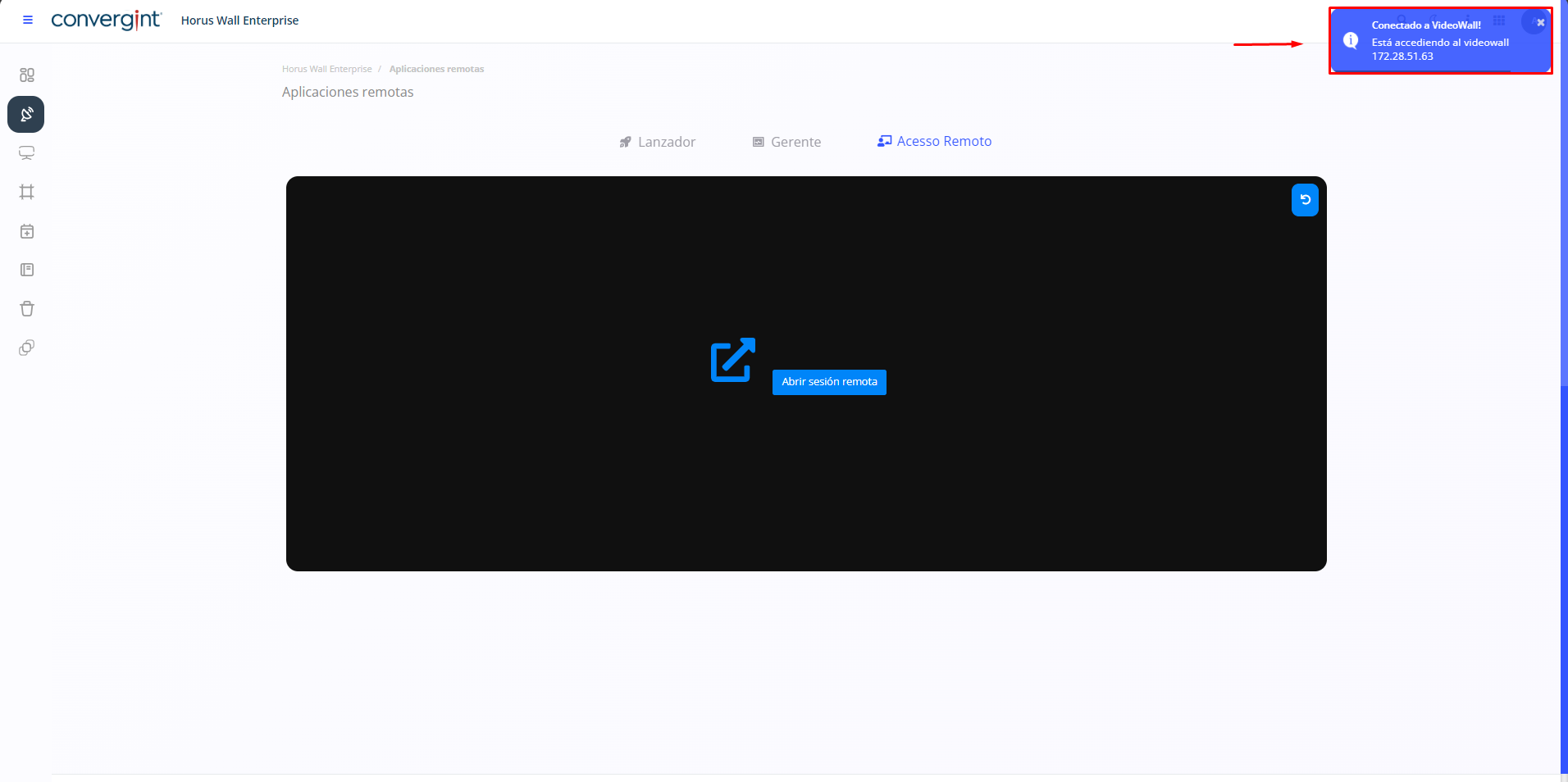Click the large external link icon
This screenshot has width=1568, height=782.
[x=732, y=360]
